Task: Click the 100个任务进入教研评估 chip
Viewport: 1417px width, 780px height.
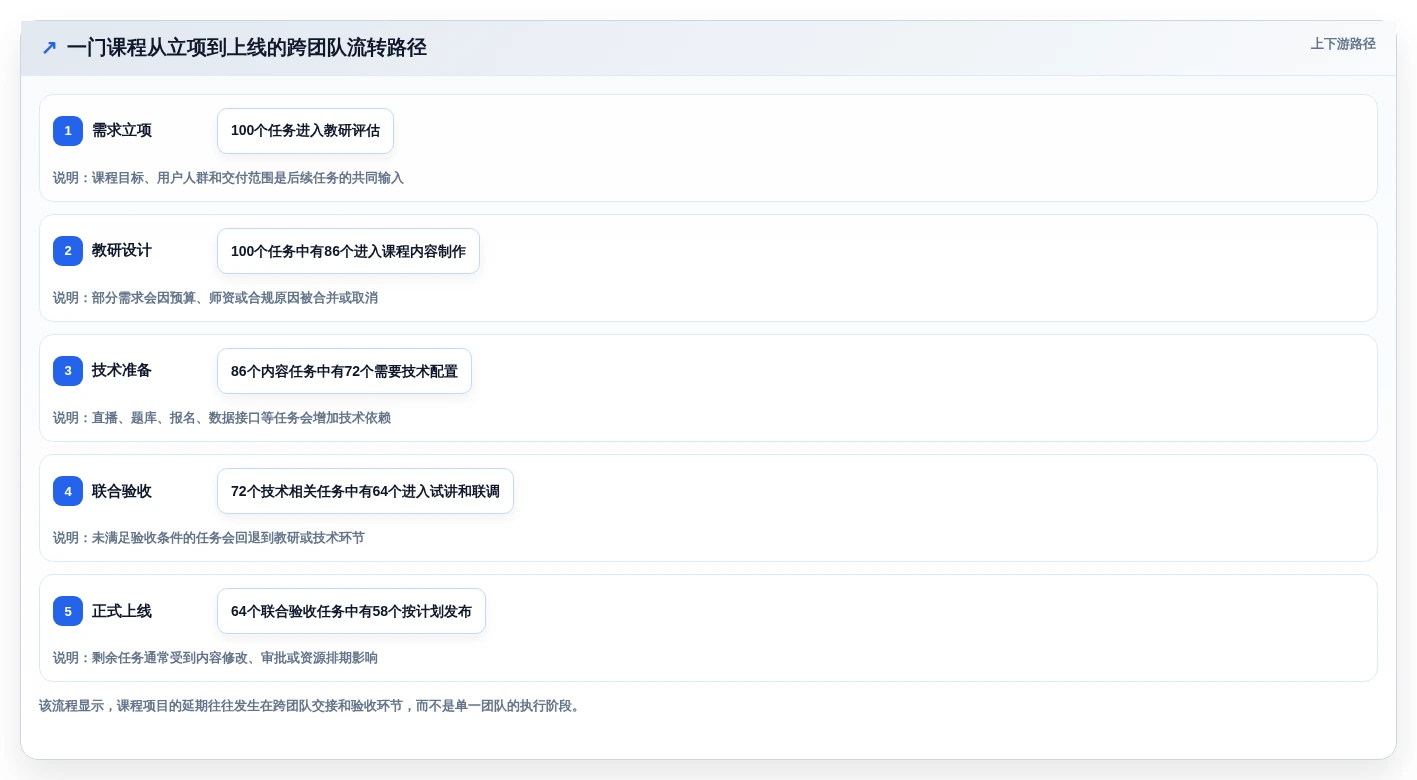Action: (x=305, y=131)
